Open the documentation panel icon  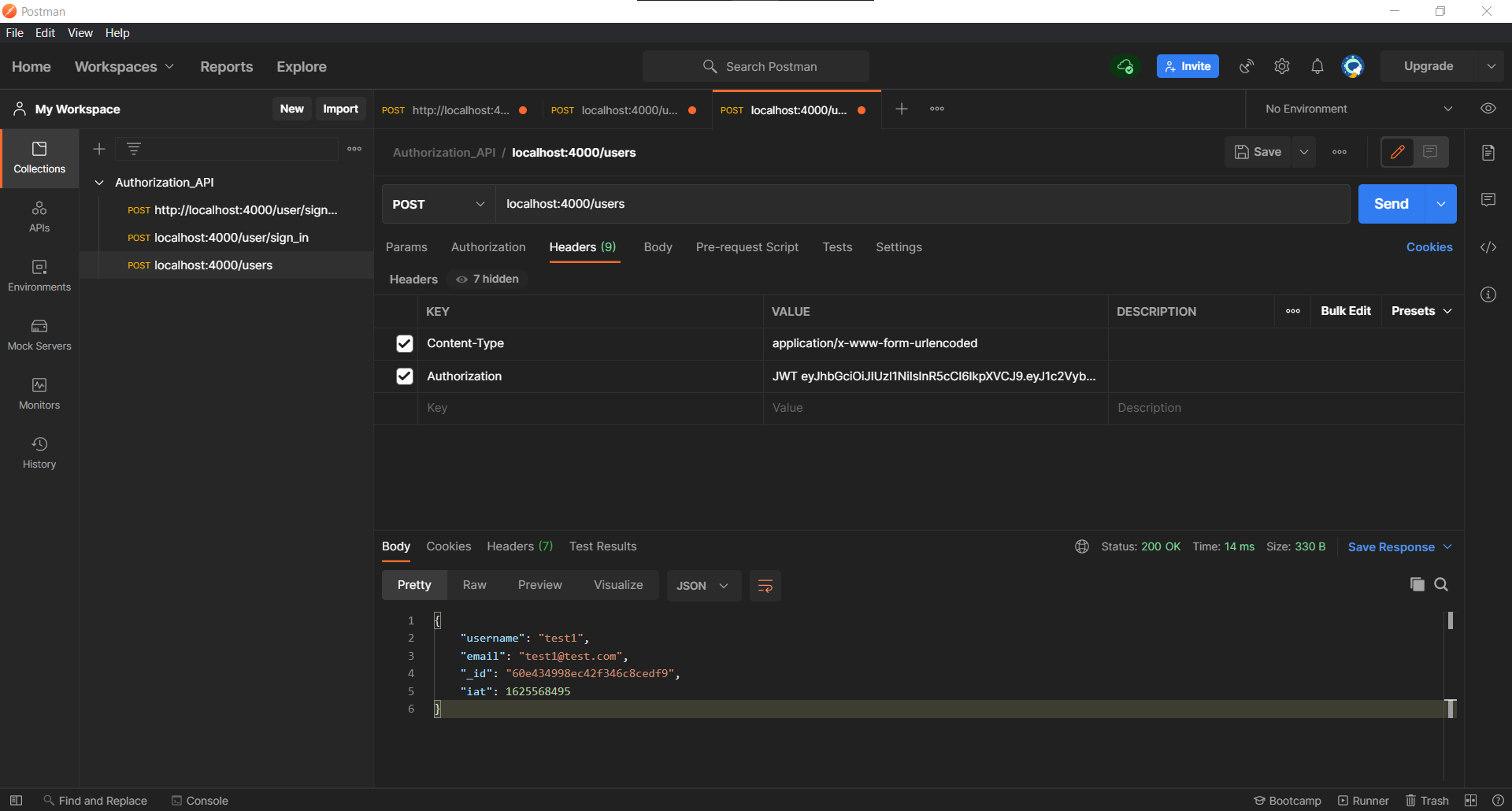[1488, 153]
